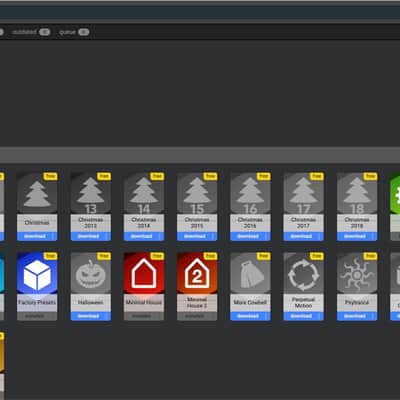Open the red Minimal House icon
This screenshot has width=400, height=400.
(x=144, y=273)
